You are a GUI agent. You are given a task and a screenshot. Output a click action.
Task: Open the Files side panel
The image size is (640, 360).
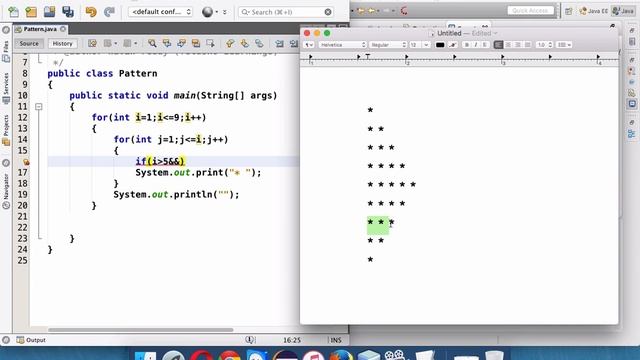[x=6, y=51]
